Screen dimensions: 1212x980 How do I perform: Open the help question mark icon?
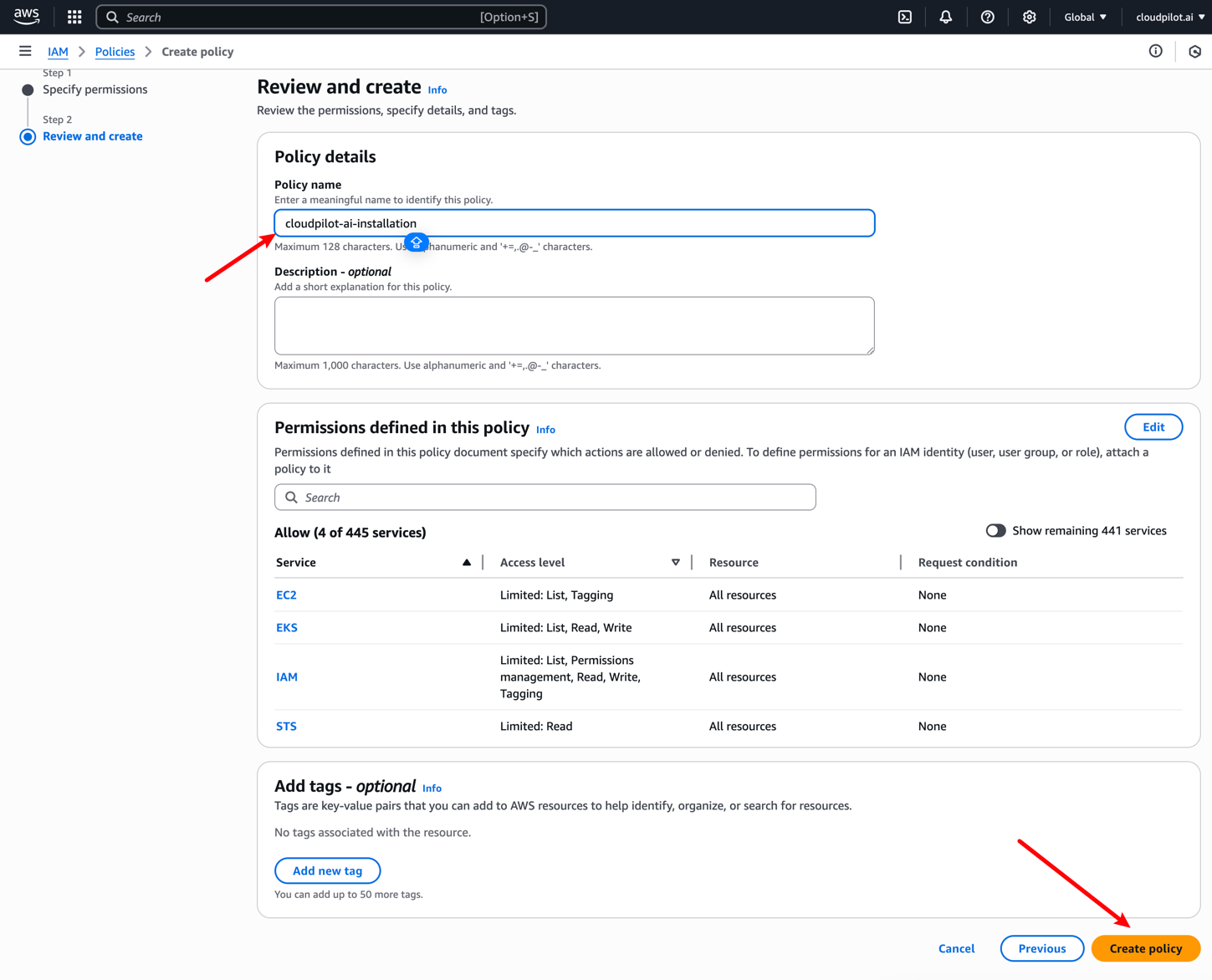(x=988, y=17)
